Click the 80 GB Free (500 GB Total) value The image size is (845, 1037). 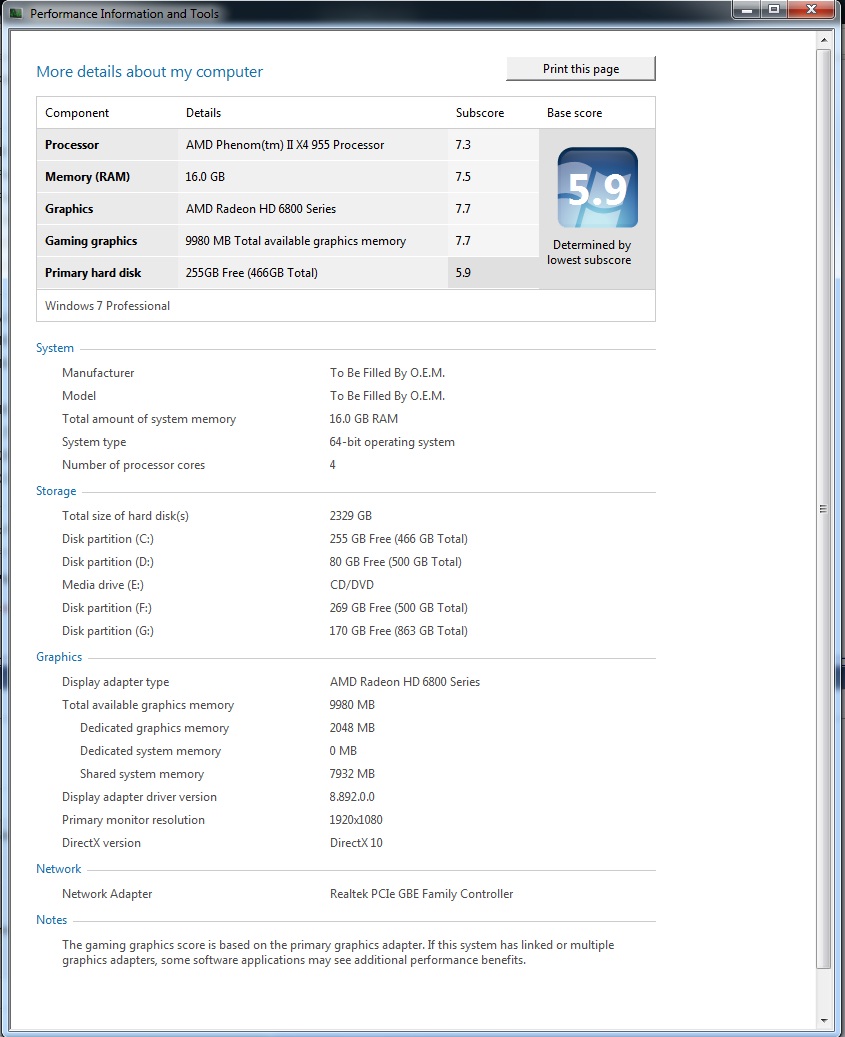coord(395,561)
